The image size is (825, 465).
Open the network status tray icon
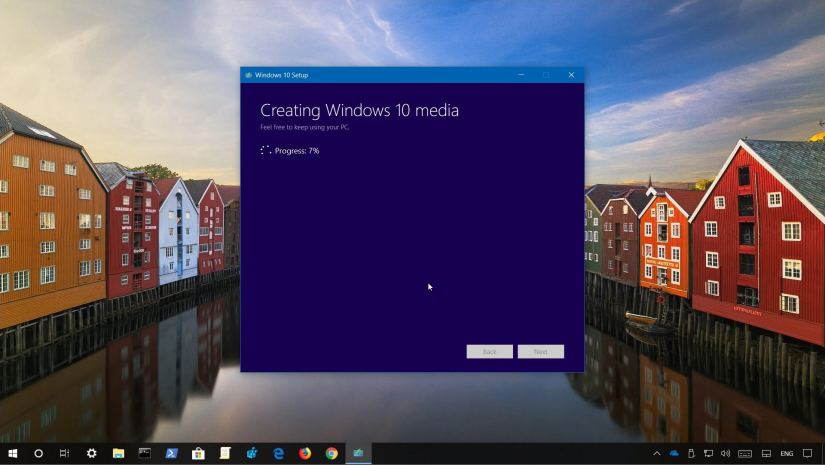709,453
